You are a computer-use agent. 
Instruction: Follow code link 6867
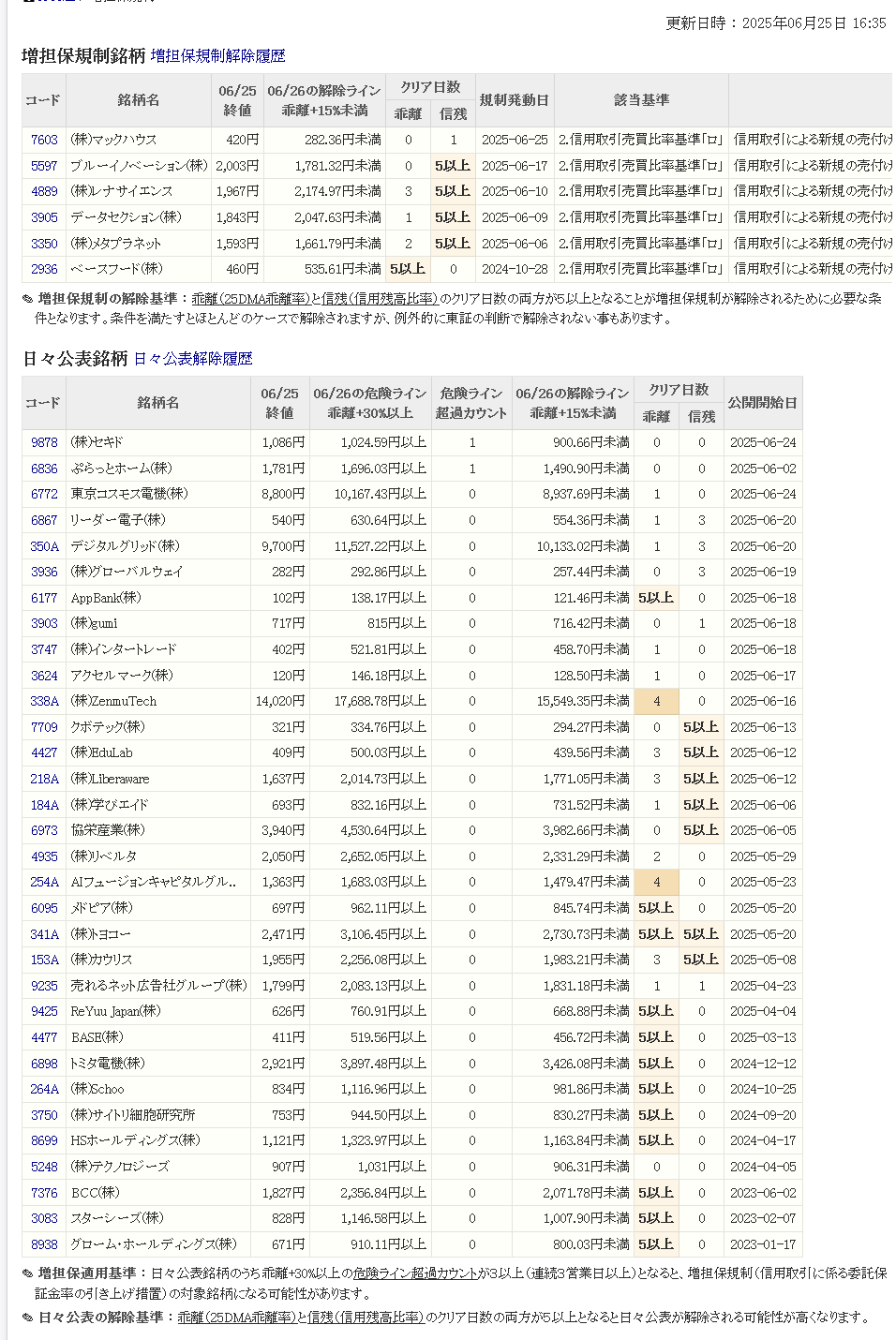pos(44,520)
